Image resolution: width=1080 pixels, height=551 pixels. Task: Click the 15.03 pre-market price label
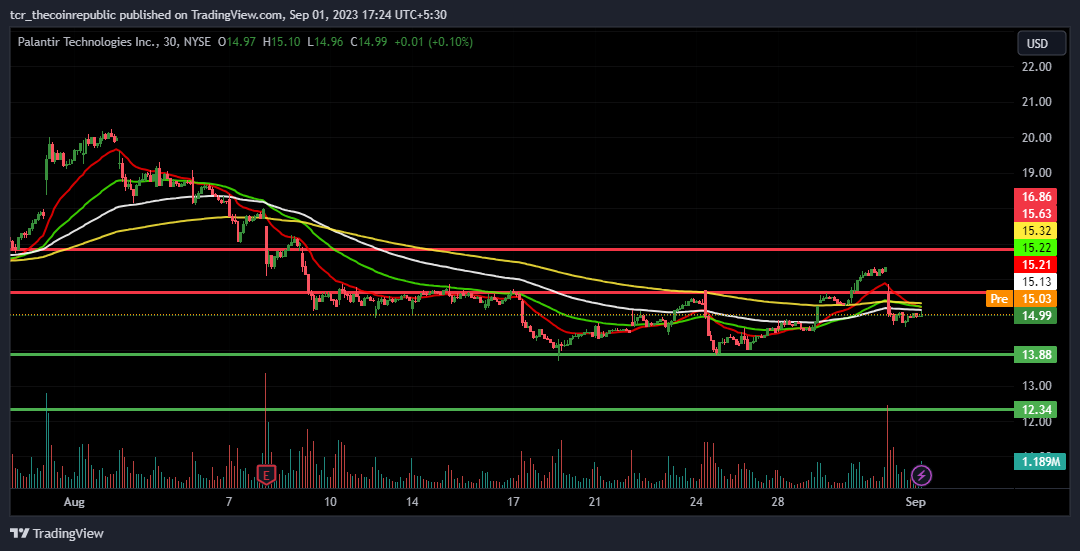[1035, 298]
